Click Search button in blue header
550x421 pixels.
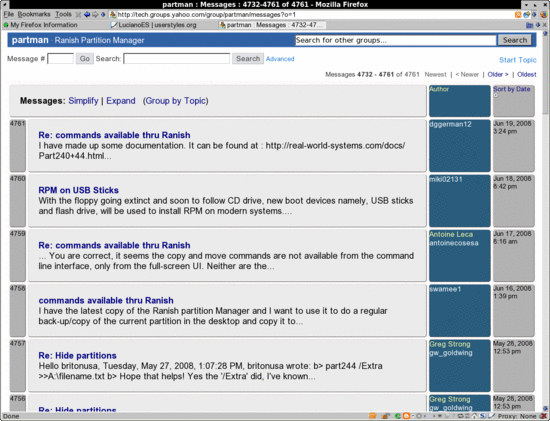tap(515, 40)
